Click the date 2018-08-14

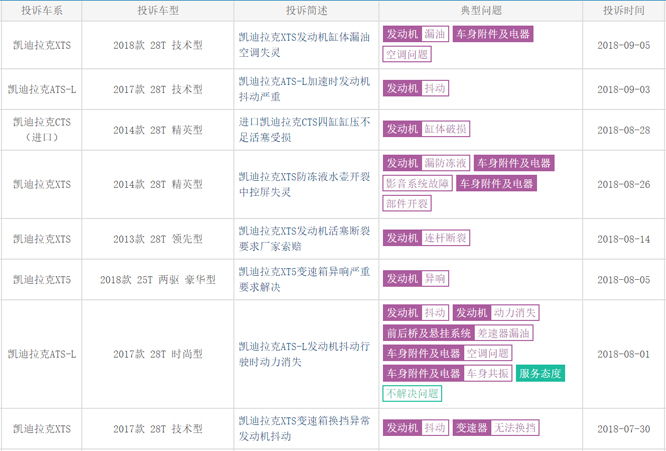tap(624, 239)
